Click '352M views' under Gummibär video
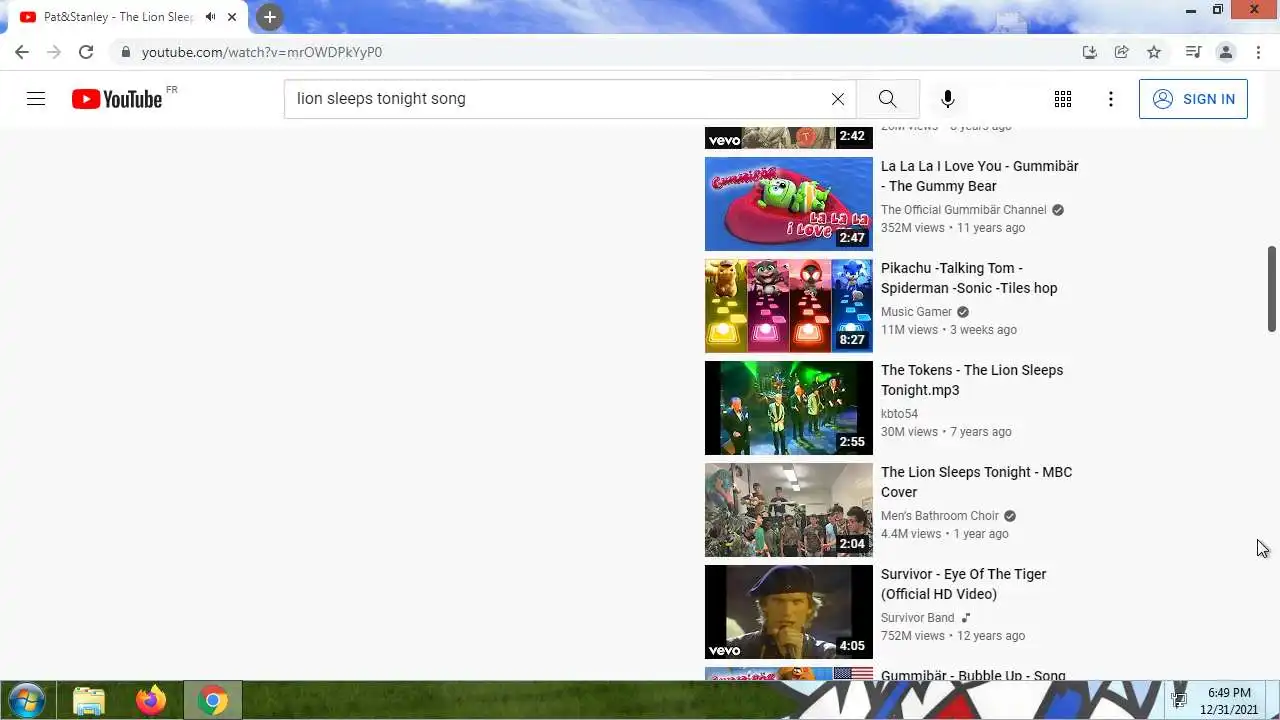Screen dimensions: 1280x720 (x=912, y=228)
